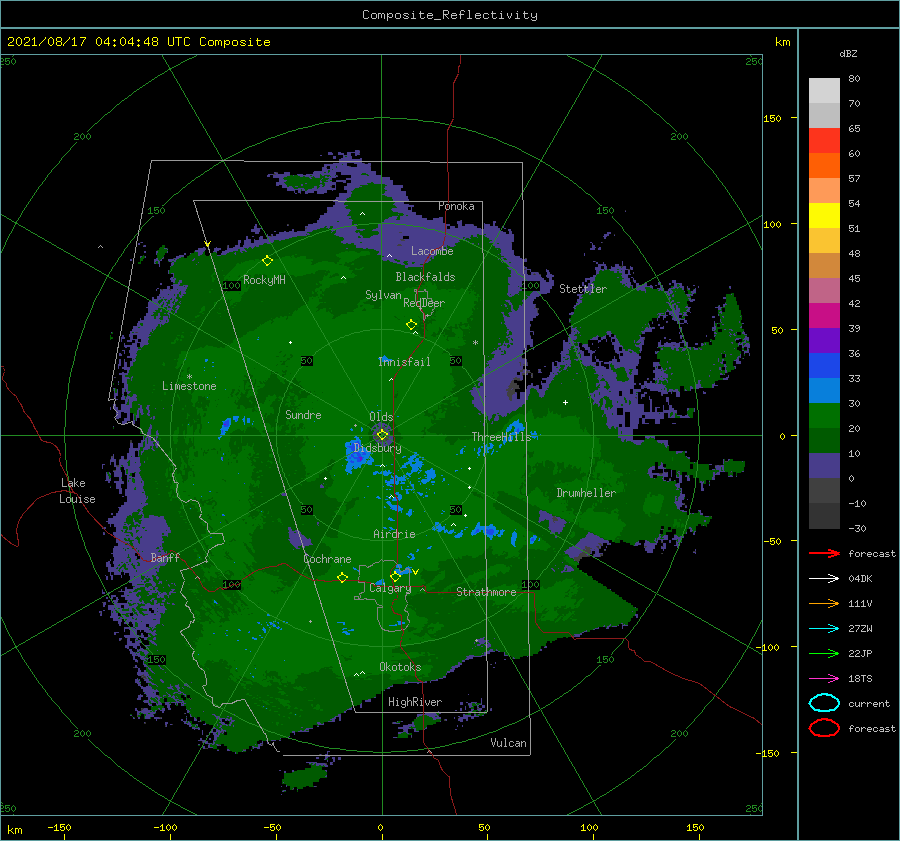Viewport: 900px width, 841px height.
Task: Click the Blackfalds city label
Action: (x=425, y=277)
